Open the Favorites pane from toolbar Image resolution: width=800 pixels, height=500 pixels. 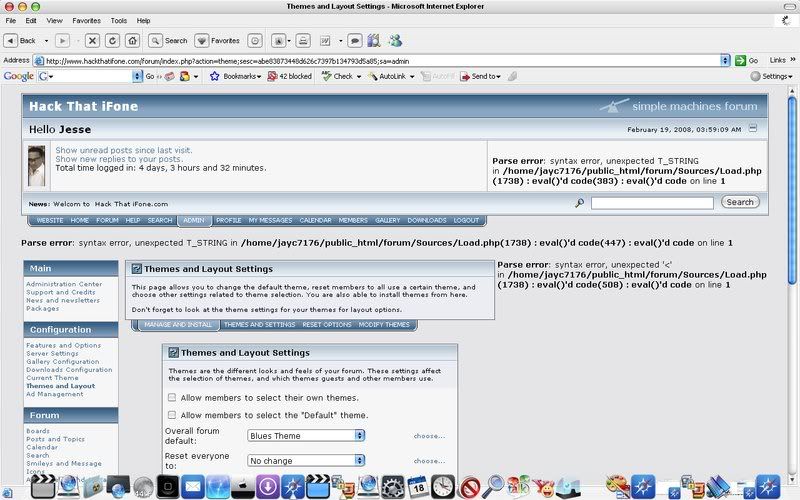218,41
